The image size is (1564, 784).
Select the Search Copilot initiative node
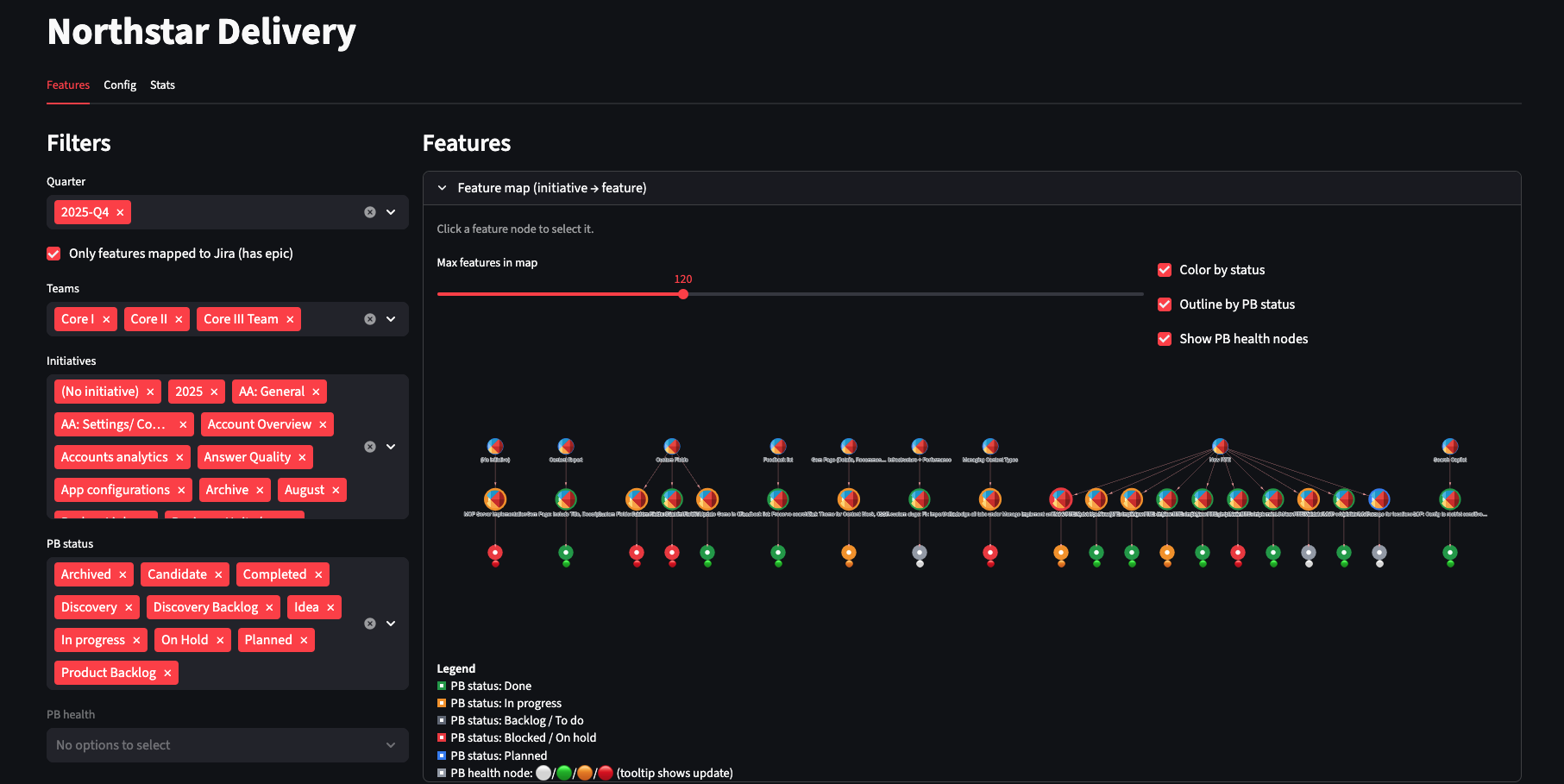click(x=1450, y=444)
